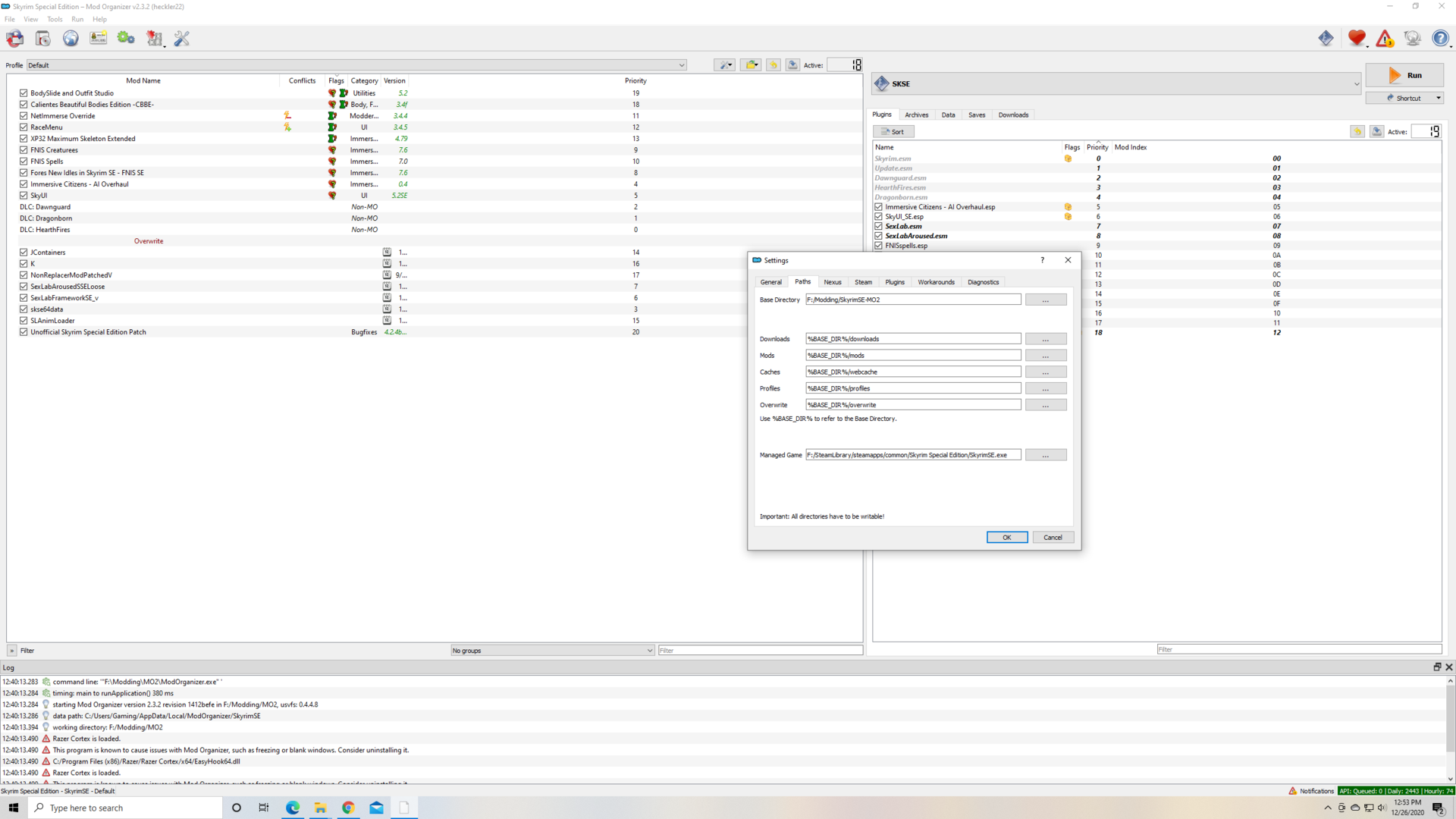Image resolution: width=1456 pixels, height=819 pixels.
Task: Click the Change Game instance toolbar icon
Action: pyautogui.click(x=15, y=38)
